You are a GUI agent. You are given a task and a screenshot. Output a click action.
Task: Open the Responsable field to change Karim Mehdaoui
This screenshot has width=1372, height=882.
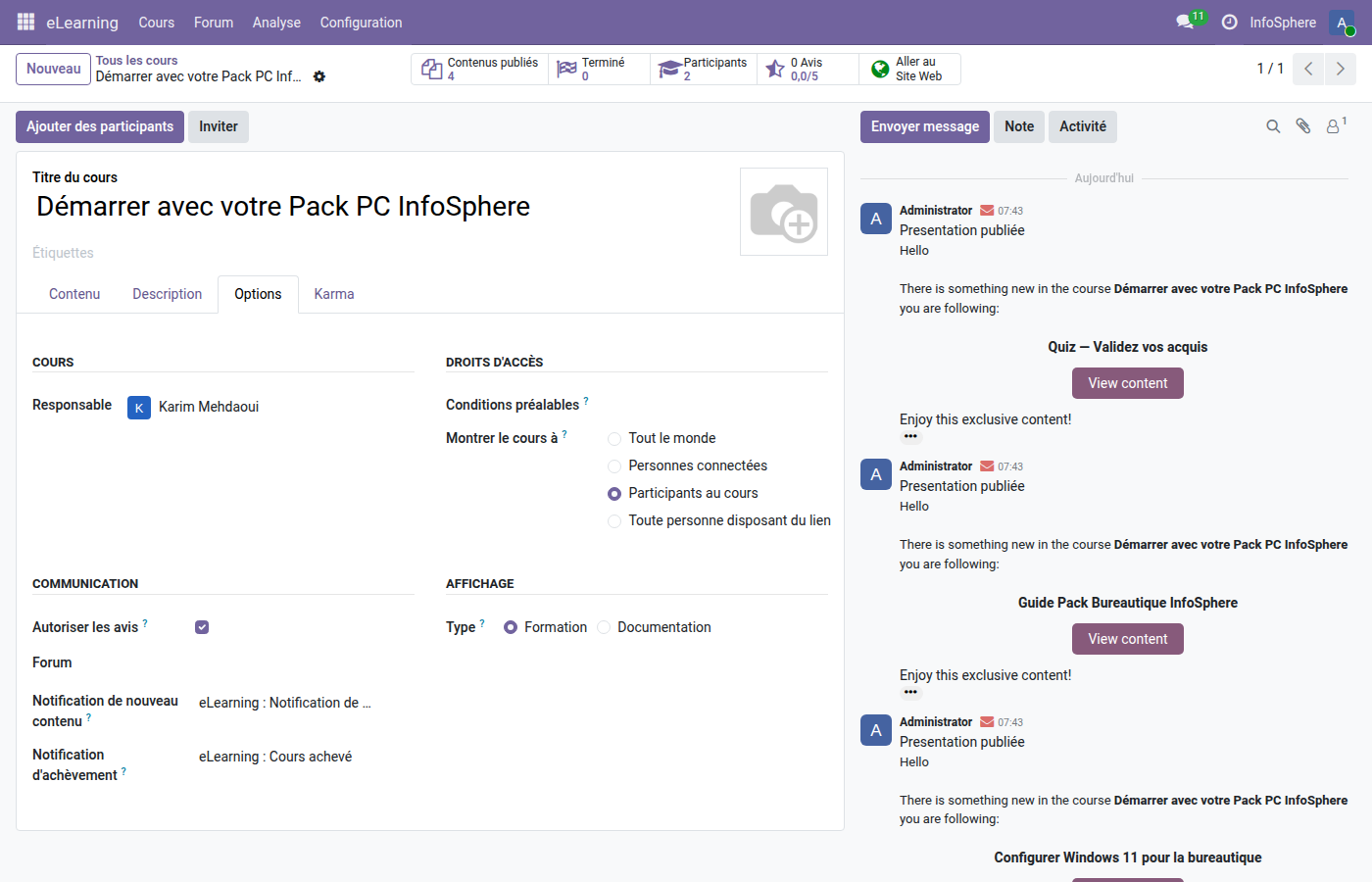pyautogui.click(x=209, y=405)
